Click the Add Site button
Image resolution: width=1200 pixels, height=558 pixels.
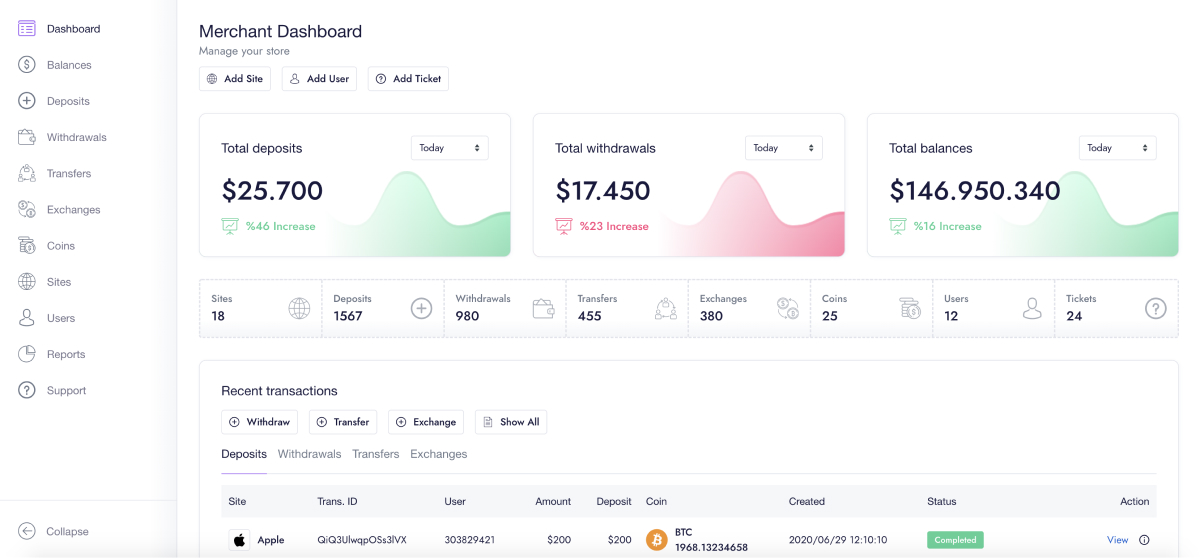235,79
